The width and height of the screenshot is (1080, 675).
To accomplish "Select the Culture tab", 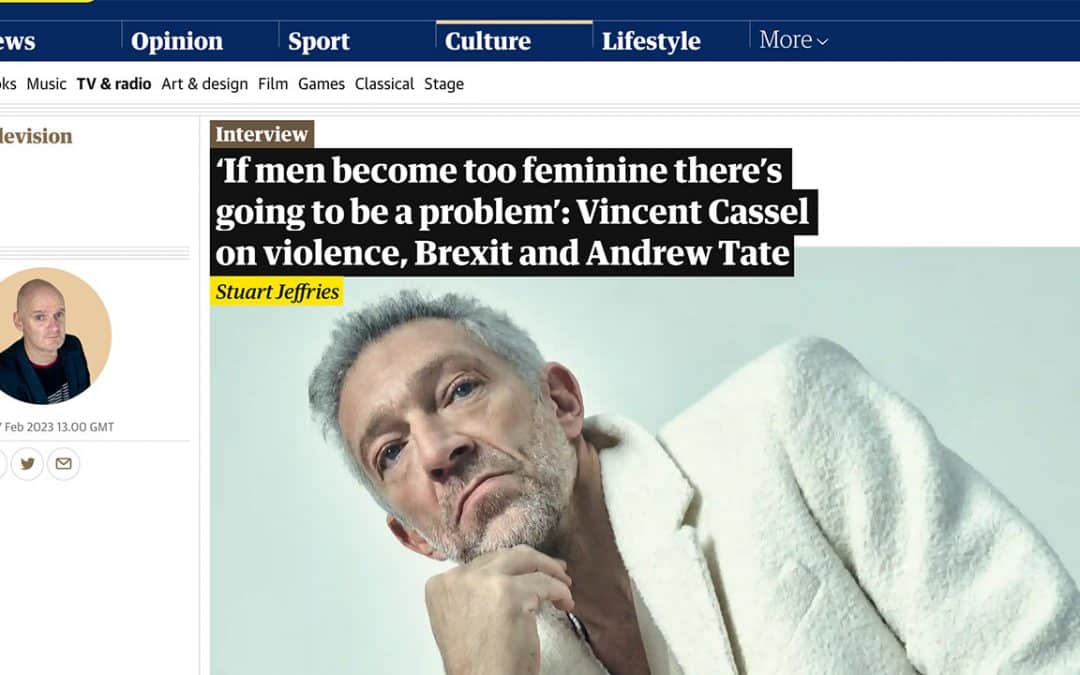I will pos(488,42).
